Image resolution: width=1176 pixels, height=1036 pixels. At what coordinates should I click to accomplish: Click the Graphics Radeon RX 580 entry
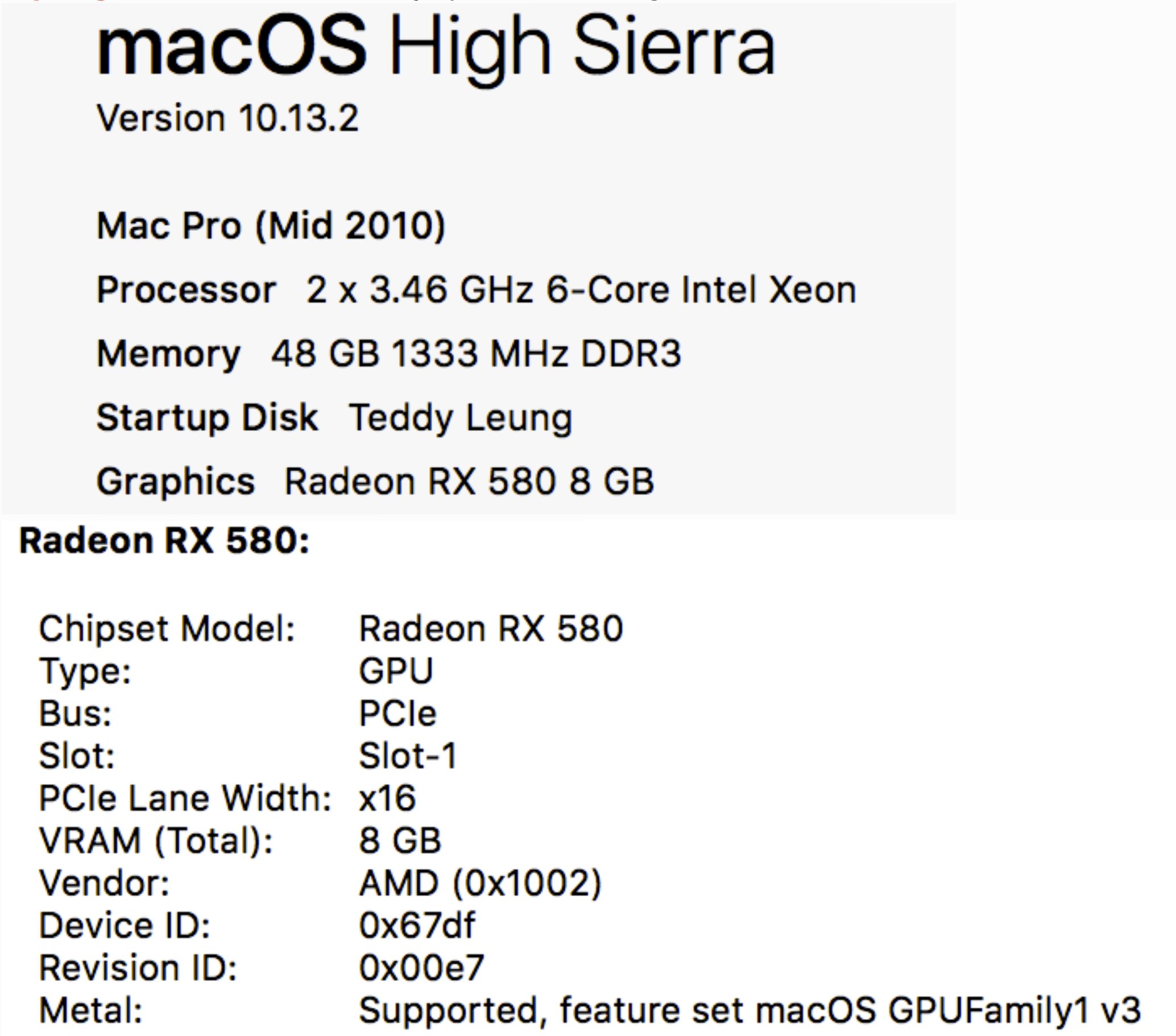point(470,481)
